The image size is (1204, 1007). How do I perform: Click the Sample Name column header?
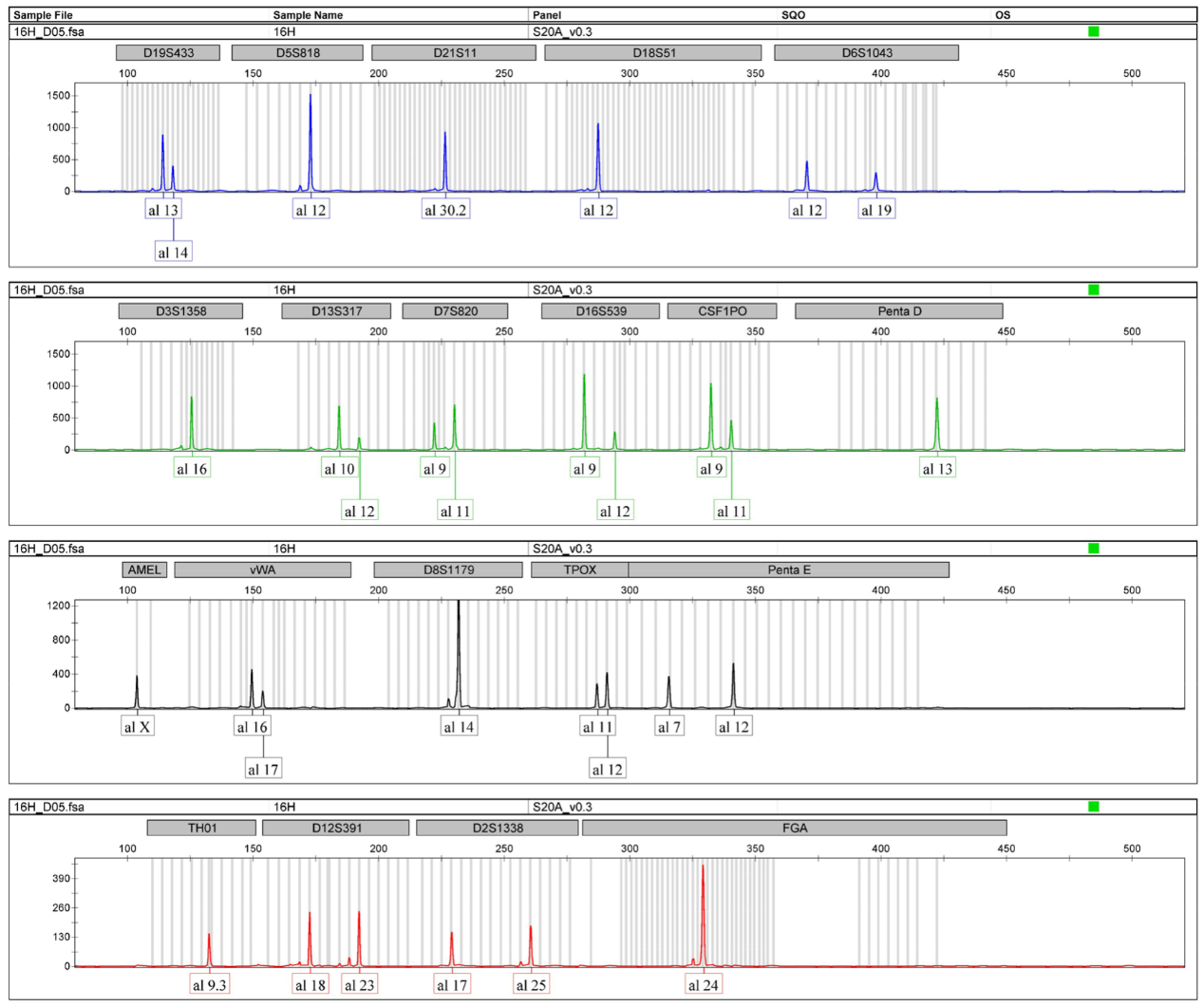308,15
